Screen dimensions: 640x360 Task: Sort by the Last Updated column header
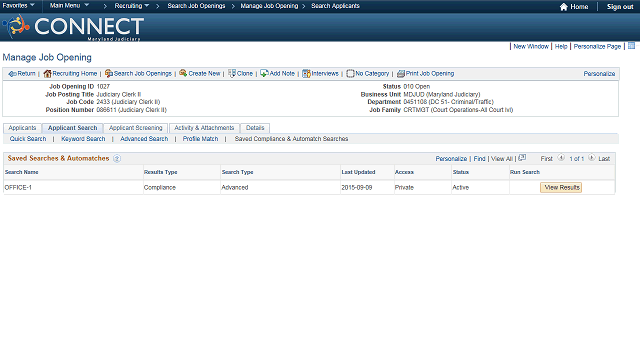358,172
